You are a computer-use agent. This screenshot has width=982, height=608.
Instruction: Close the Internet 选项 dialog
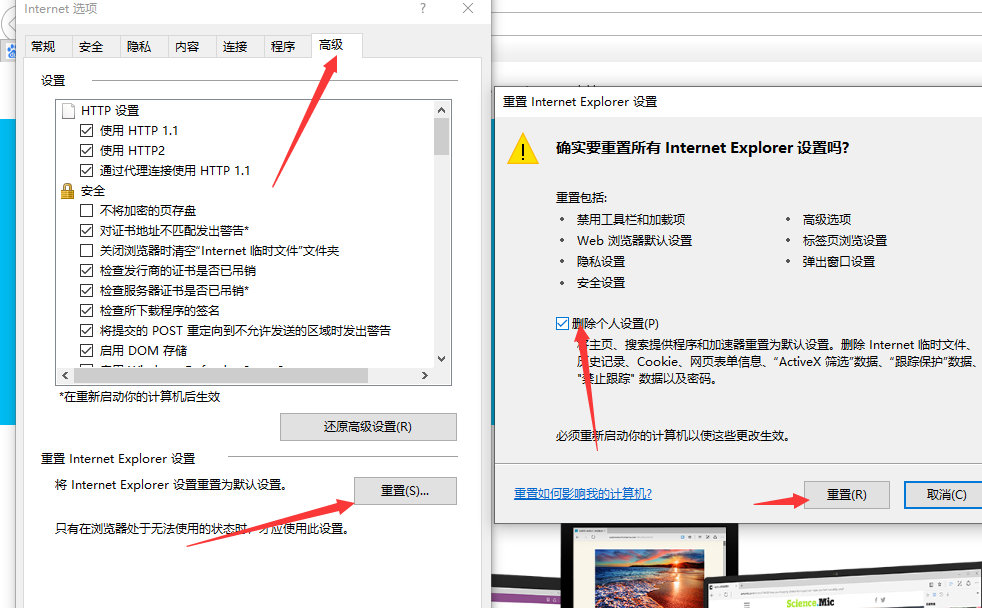468,8
